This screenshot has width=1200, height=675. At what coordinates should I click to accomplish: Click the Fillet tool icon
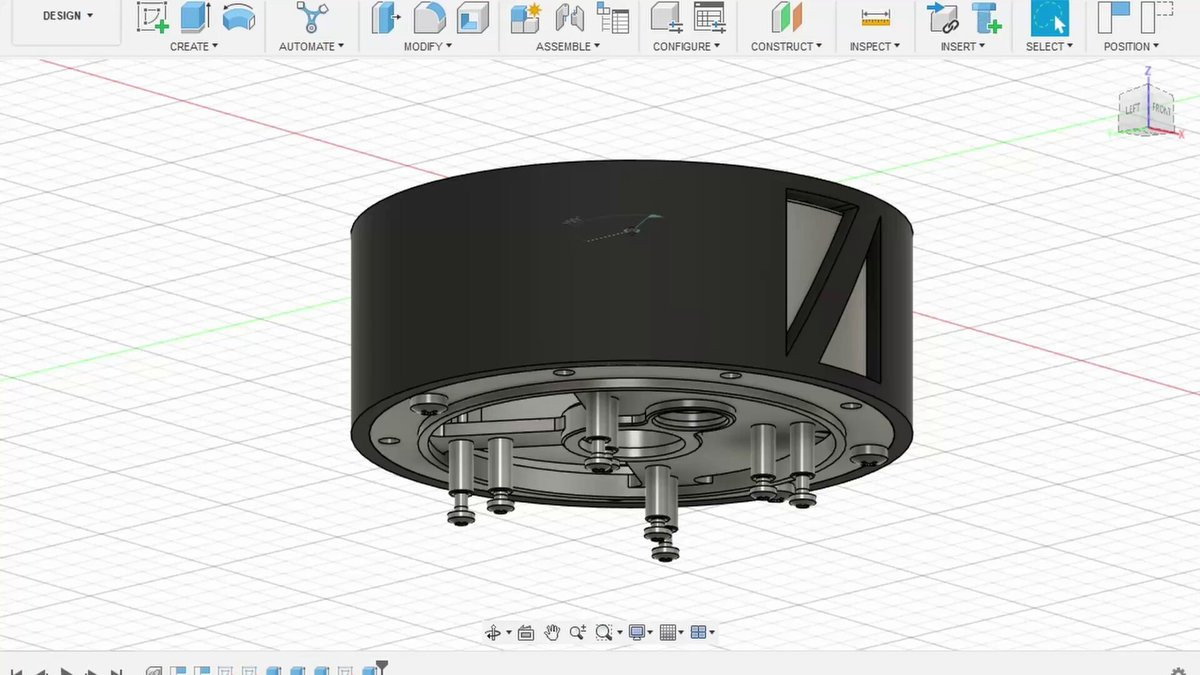point(430,18)
